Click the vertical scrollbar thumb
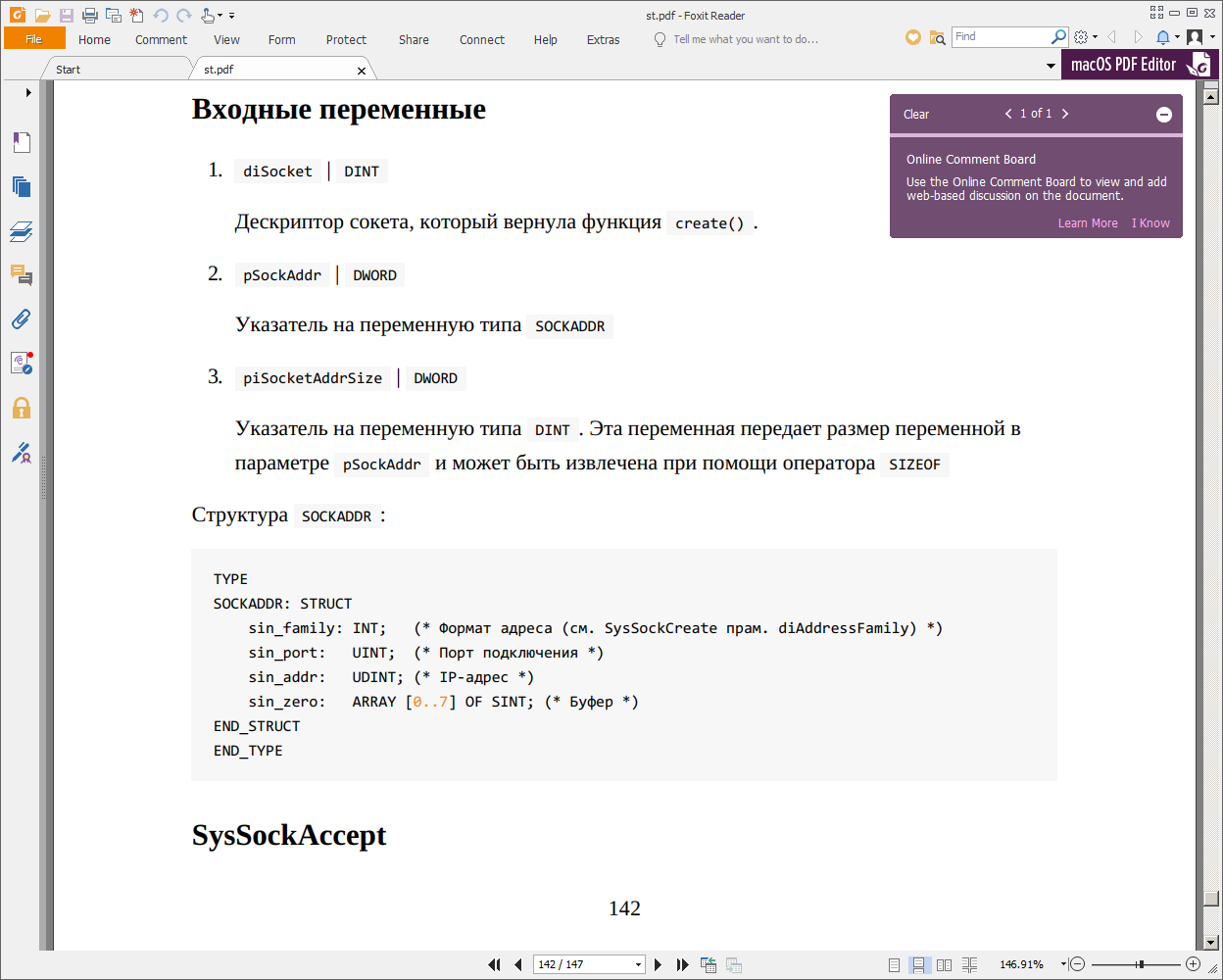Screen dimensions: 1223x980 [x=1211, y=898]
